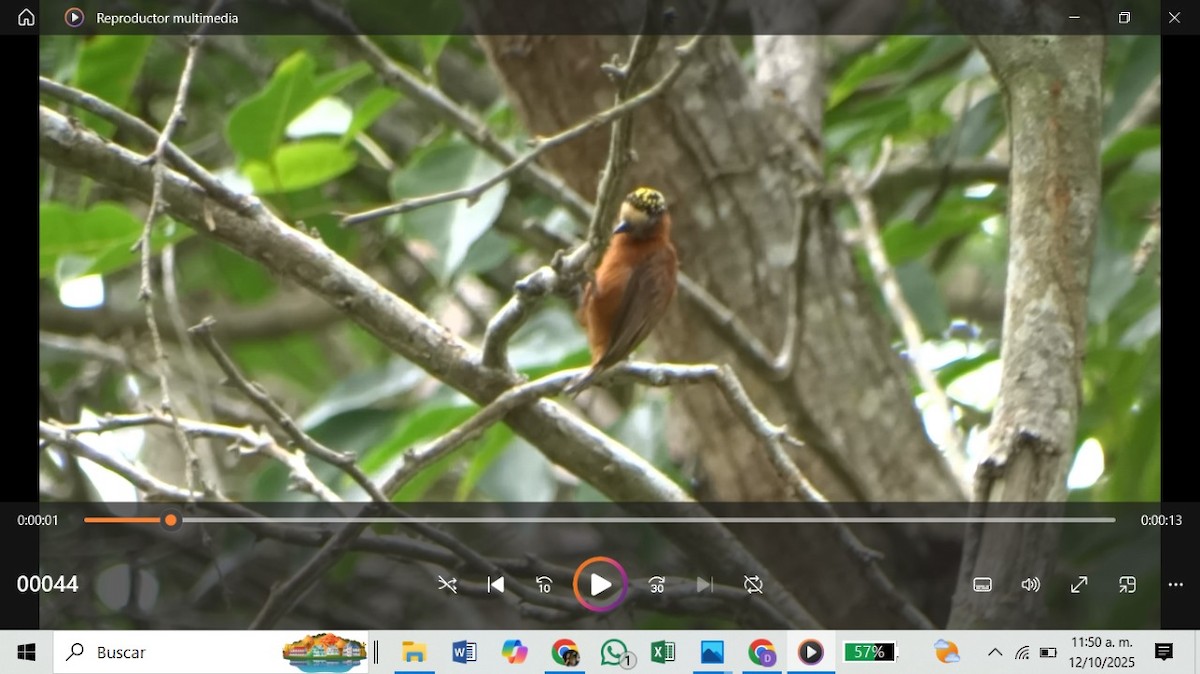Open WhatsApp from taskbar

pyautogui.click(x=614, y=652)
